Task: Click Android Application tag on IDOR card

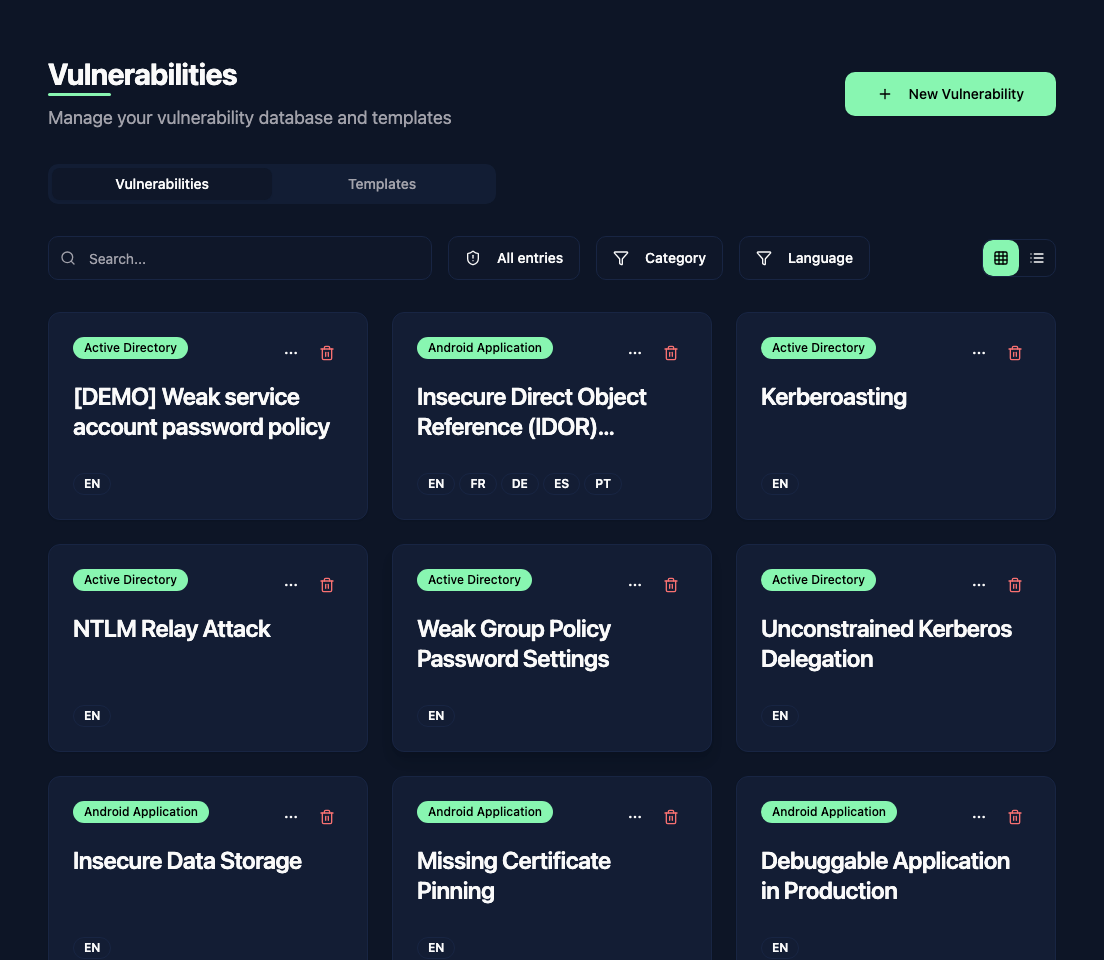Action: click(484, 348)
